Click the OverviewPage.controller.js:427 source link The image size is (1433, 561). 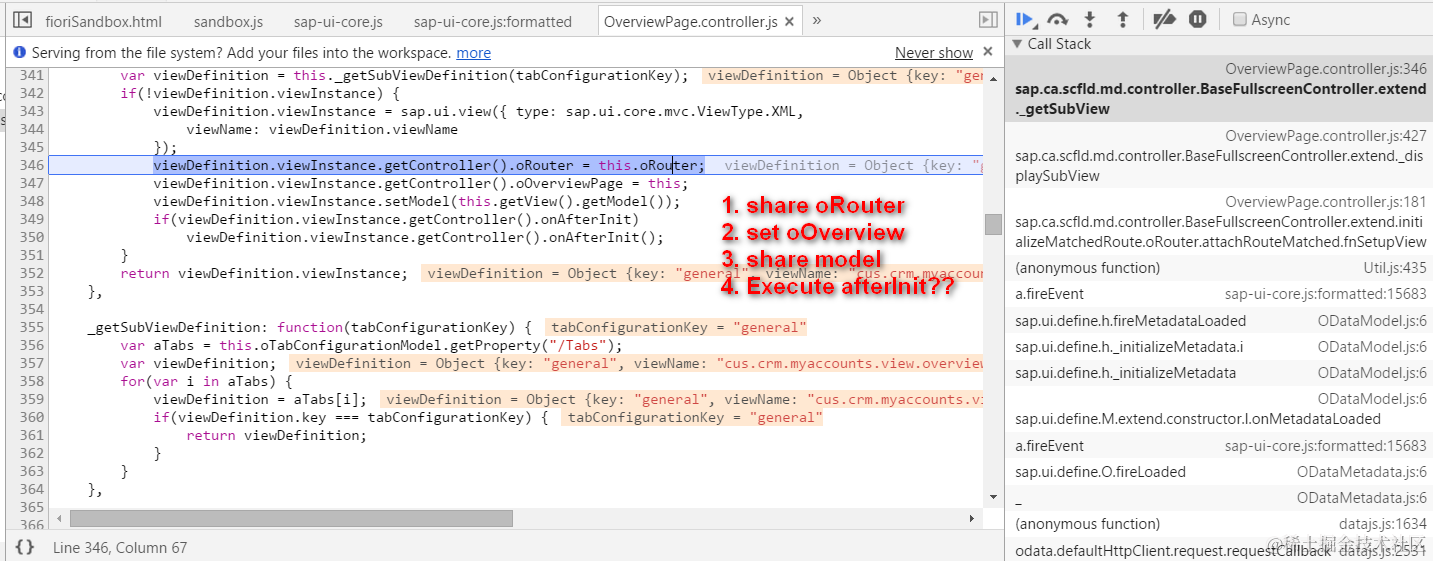[x=1326, y=136]
